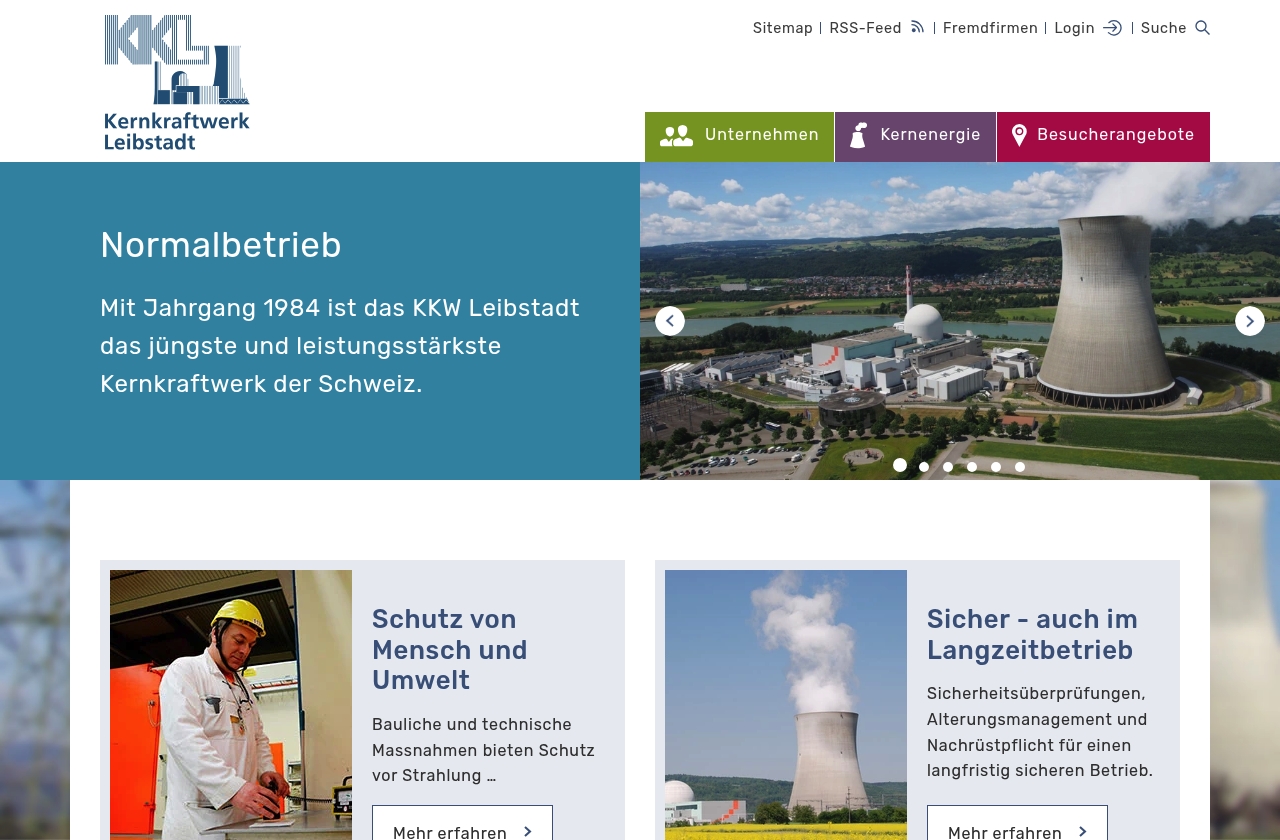The image size is (1280, 840).
Task: Select the third carousel dot
Action: pos(948,467)
